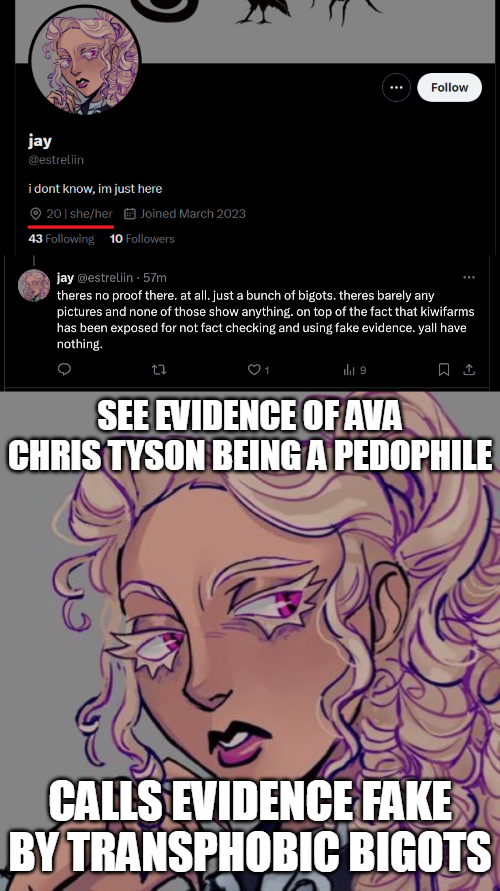Image resolution: width=500 pixels, height=891 pixels.
Task: Click the small avatar beside the tweet
Action: [x=34, y=285]
